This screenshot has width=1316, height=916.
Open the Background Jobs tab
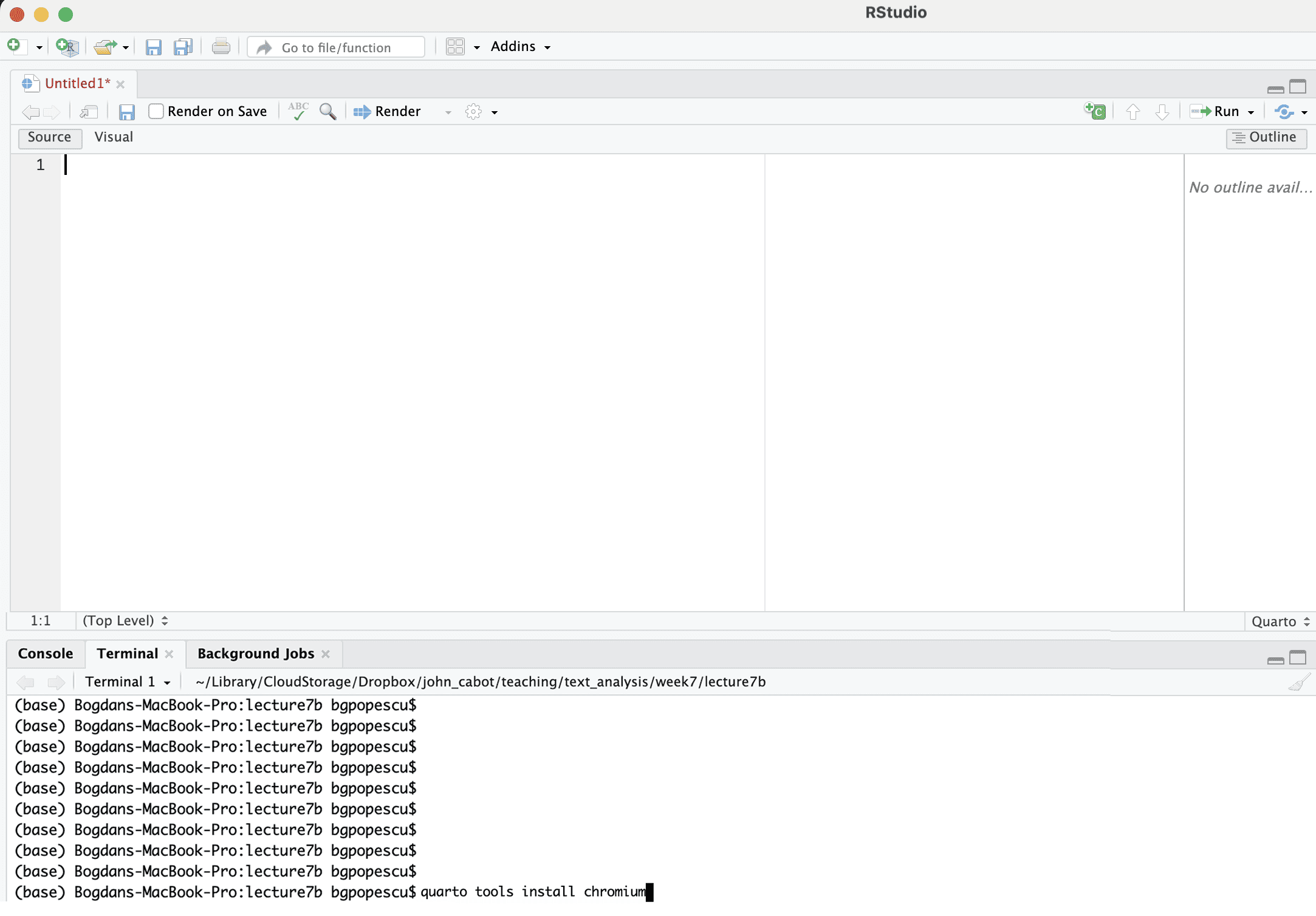click(x=256, y=654)
